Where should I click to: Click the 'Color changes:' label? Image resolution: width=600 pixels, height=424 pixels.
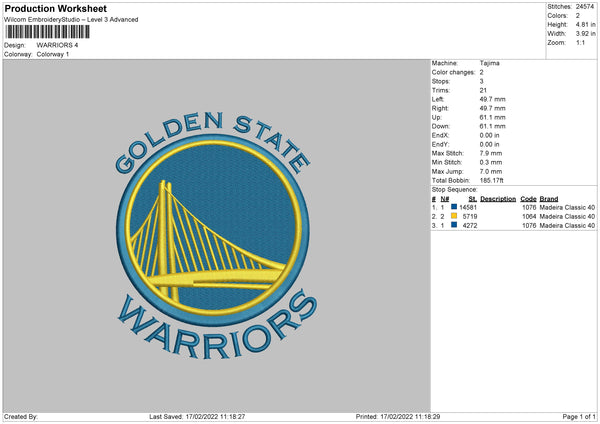453,72
